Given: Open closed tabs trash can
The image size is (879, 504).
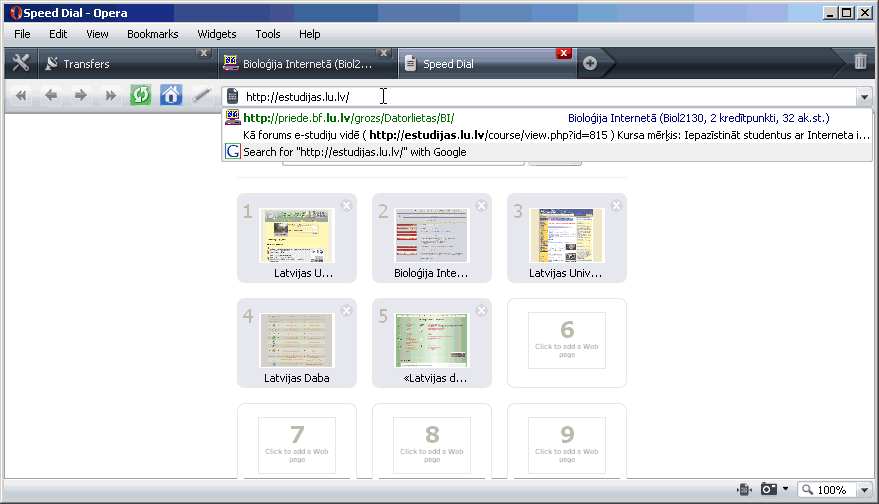Looking at the screenshot, I should pyautogui.click(x=861, y=61).
